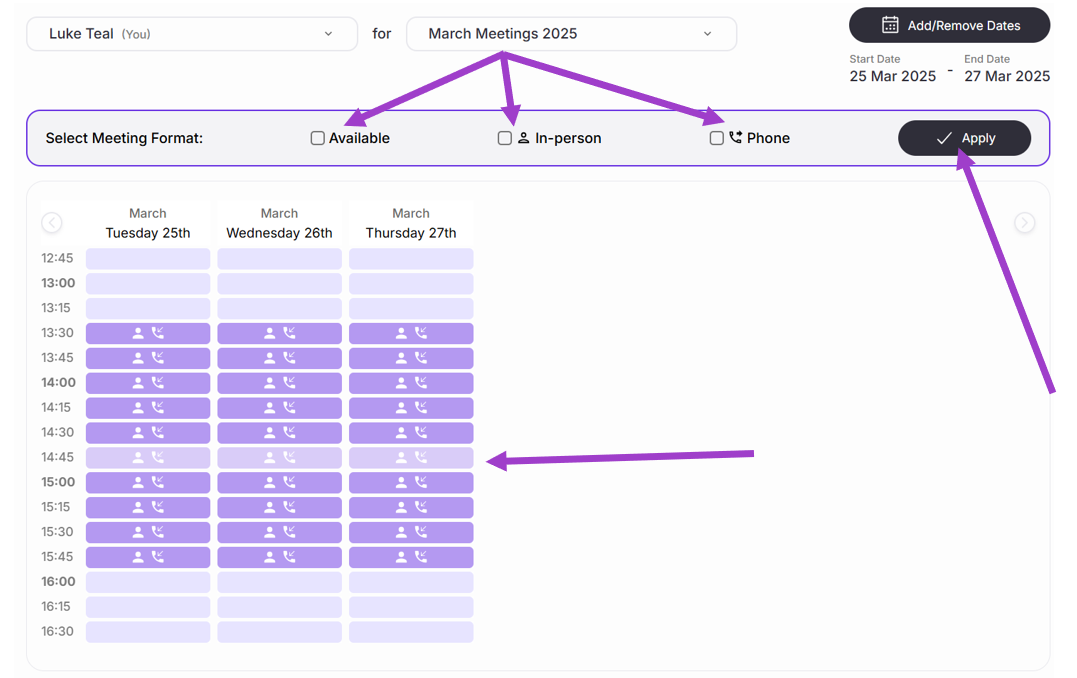Click the in-person icon on Tuesday 13:30 slot
1077x678 pixels.
(139, 333)
